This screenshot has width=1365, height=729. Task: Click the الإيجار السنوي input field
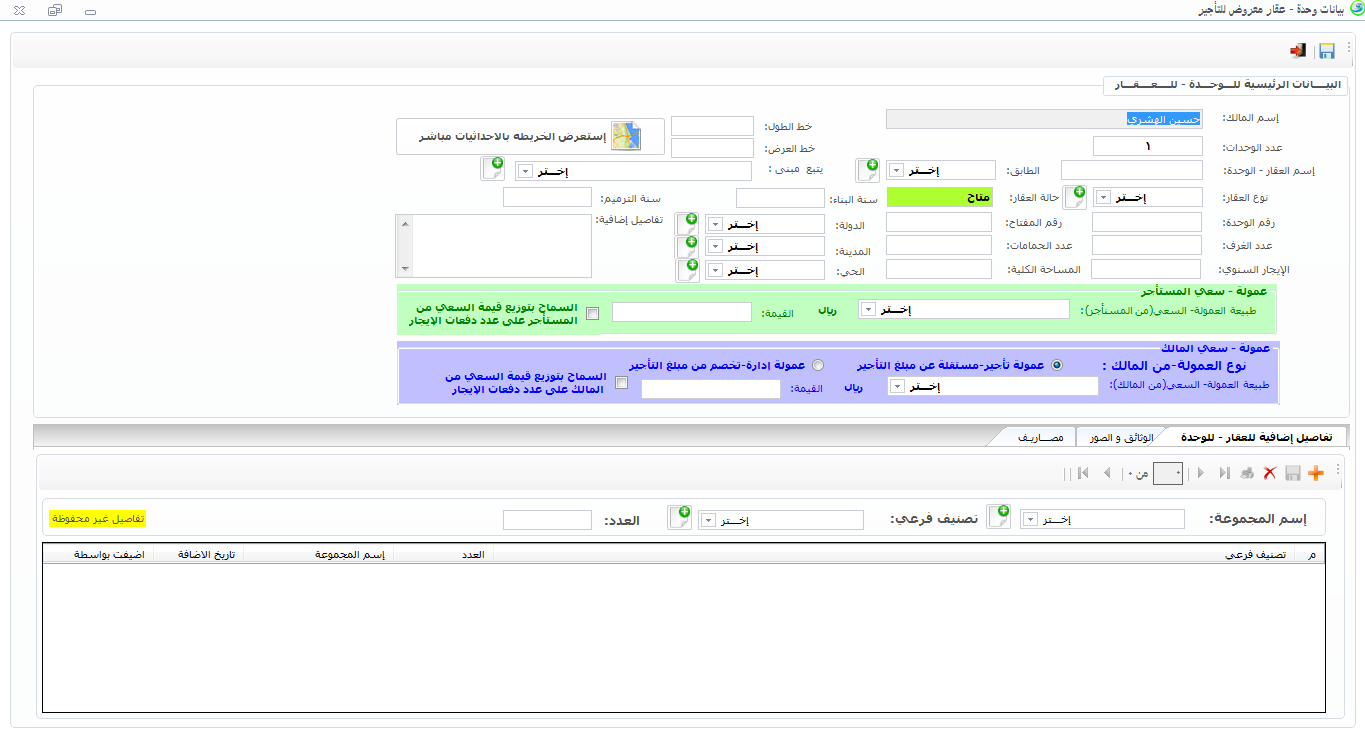click(x=1145, y=269)
